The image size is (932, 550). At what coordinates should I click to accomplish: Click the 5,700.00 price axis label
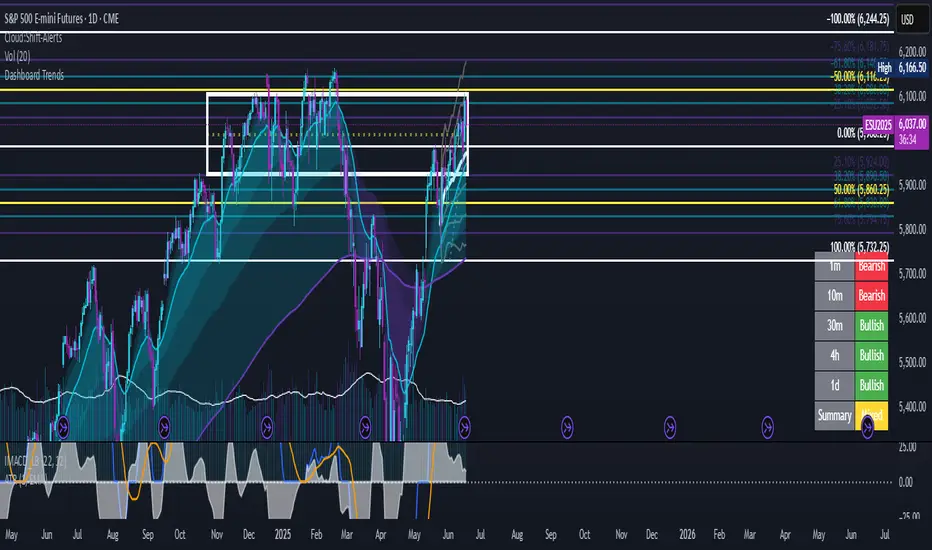click(912, 274)
